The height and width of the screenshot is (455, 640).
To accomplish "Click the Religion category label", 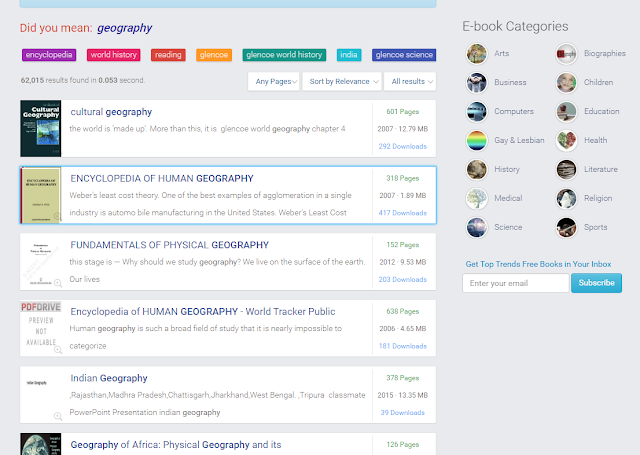I will [x=598, y=198].
